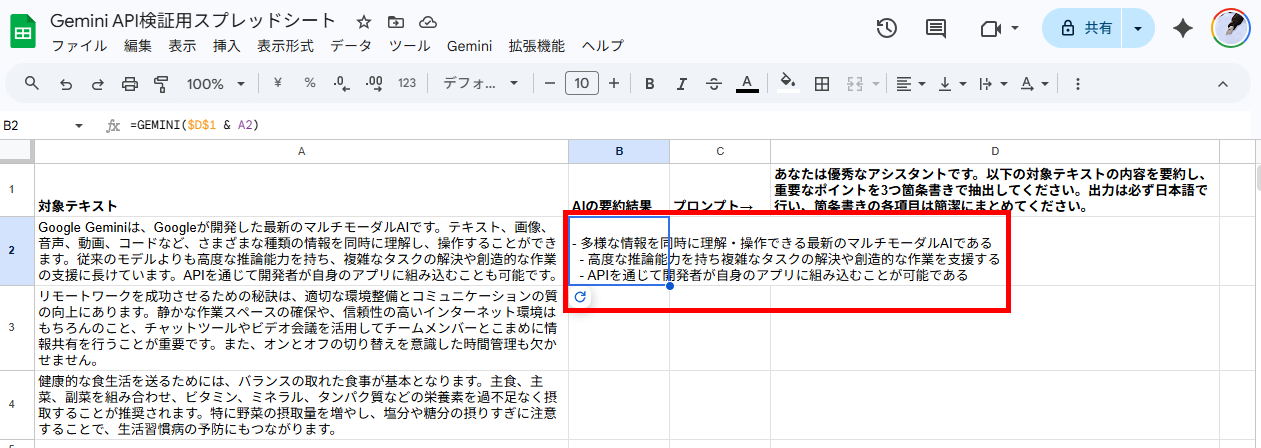Open the comments speech bubble icon
1261x448 pixels.
936,29
